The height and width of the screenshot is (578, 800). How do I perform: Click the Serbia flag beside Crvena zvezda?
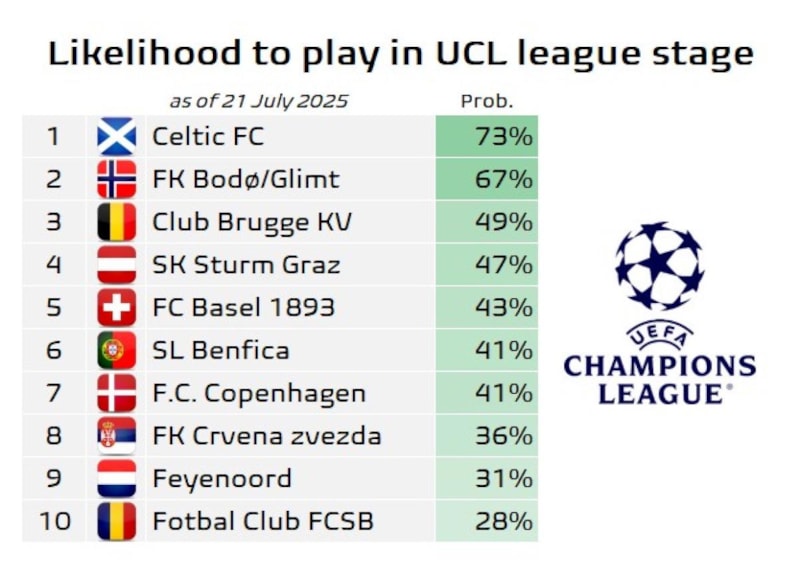pos(117,436)
